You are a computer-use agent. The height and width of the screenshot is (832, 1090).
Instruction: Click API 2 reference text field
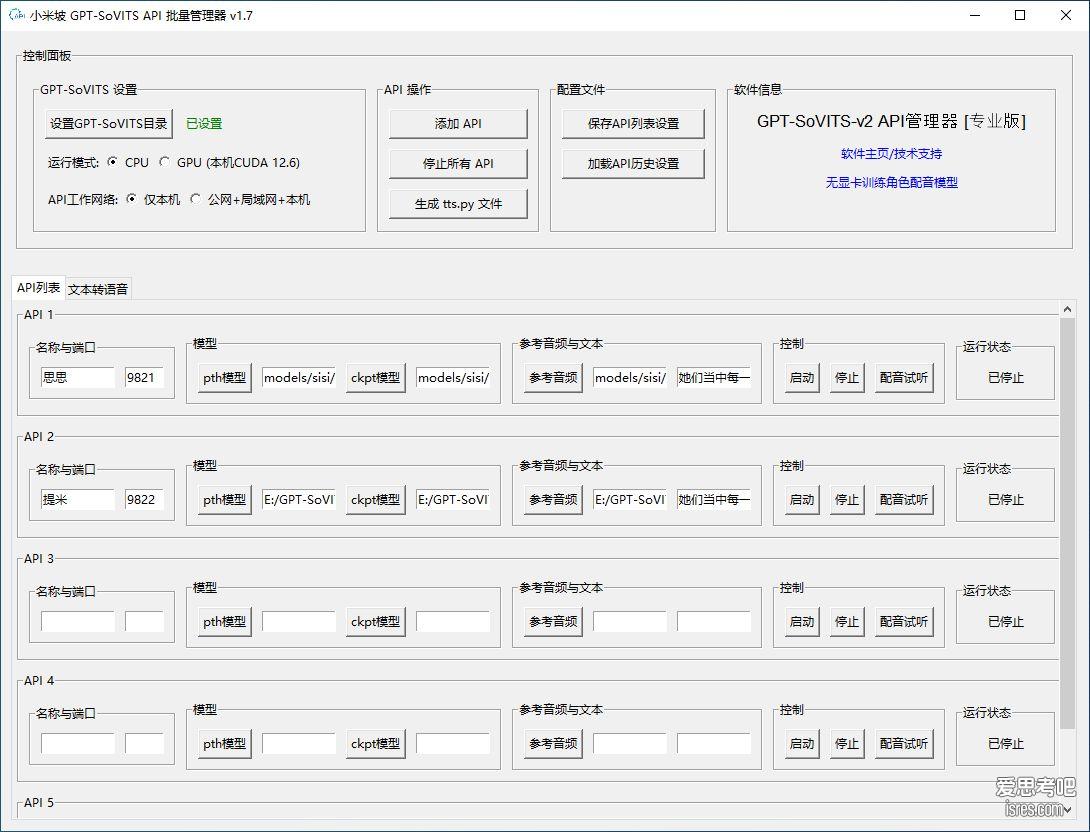pos(714,499)
